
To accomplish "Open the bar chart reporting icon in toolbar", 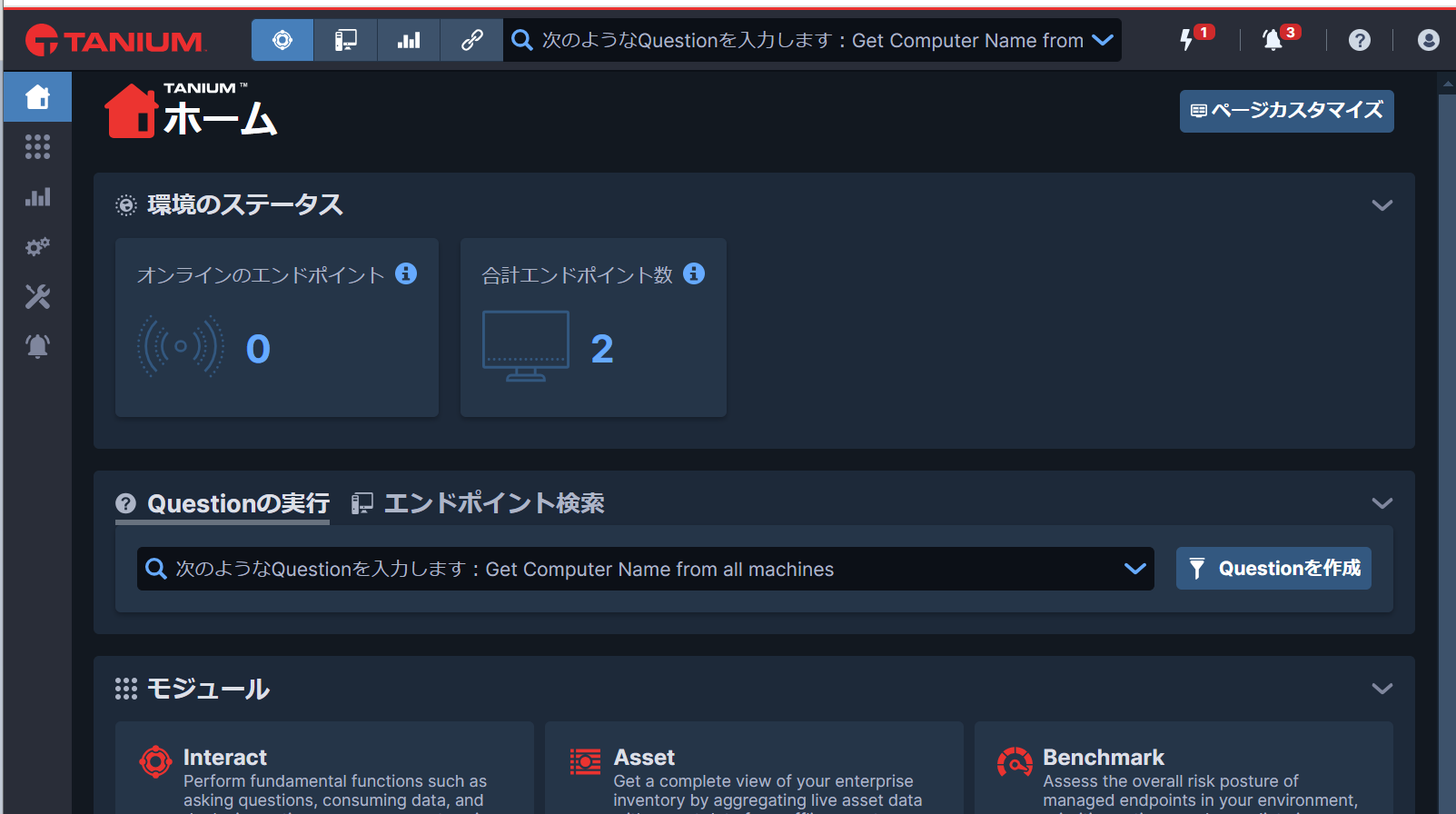I will 409,40.
